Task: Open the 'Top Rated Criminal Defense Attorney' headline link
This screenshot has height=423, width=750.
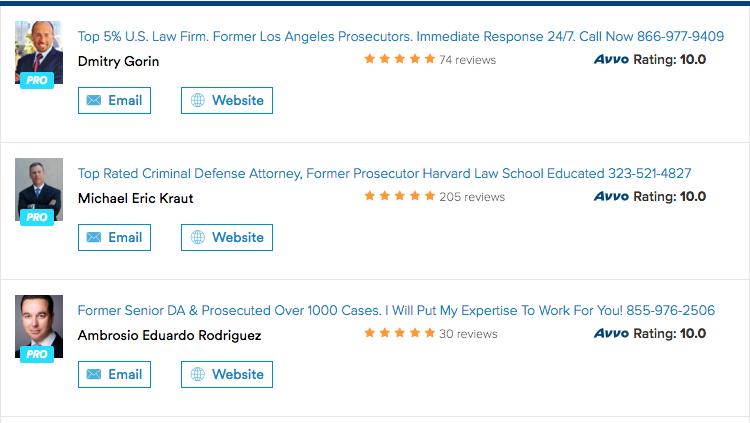Action: tap(385, 173)
